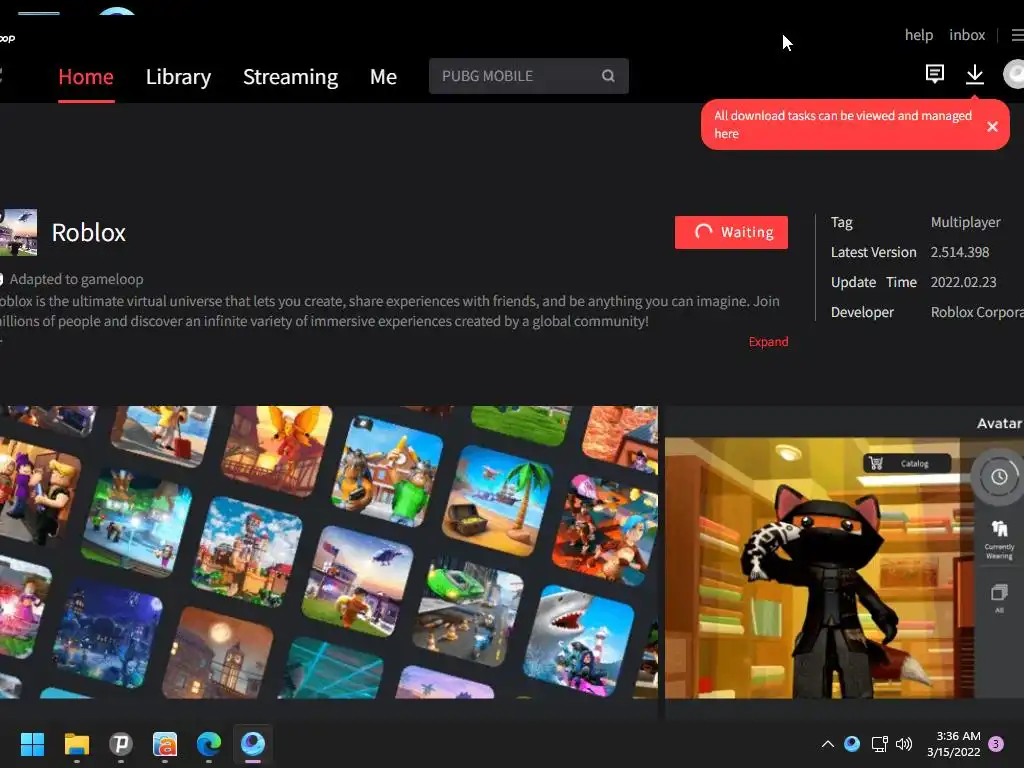Switch to the Library tab

coord(178,76)
